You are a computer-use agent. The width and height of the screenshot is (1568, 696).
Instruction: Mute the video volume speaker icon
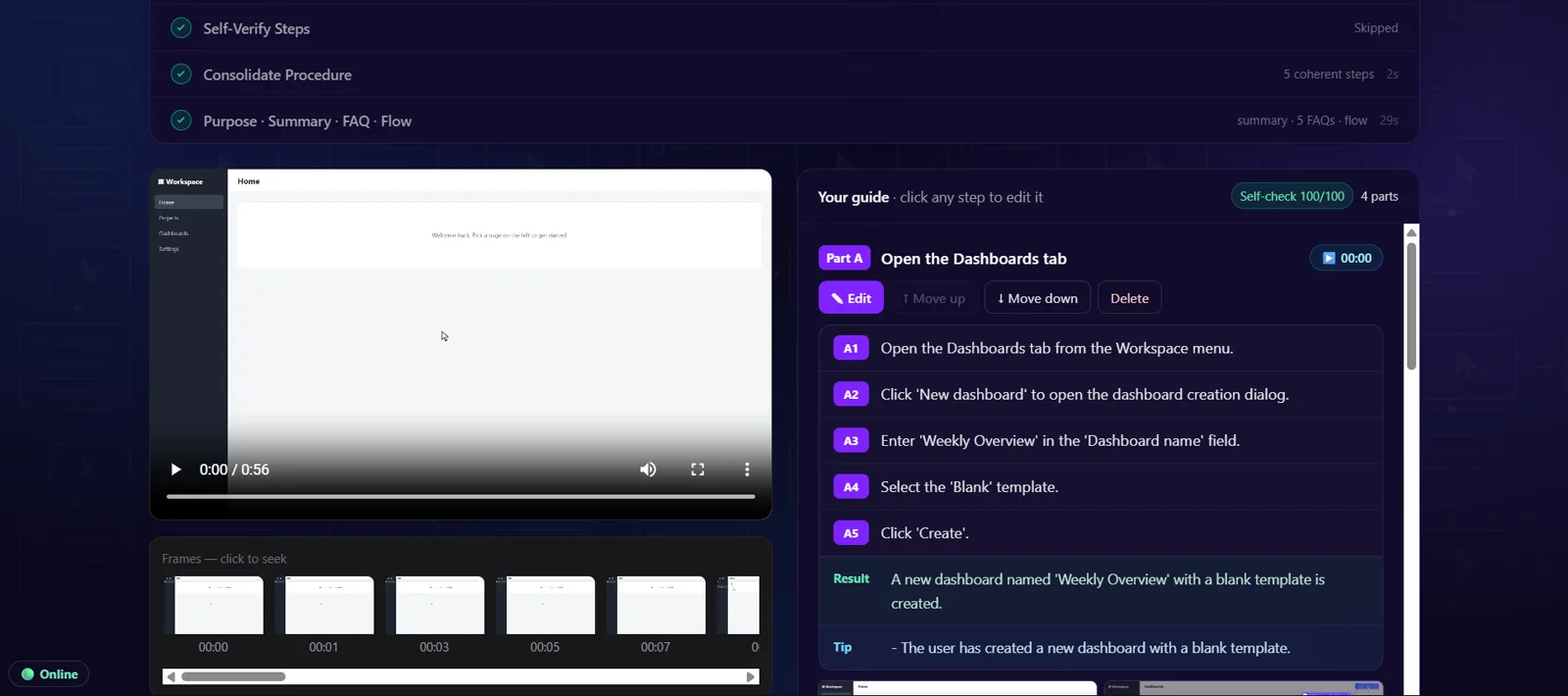pos(648,470)
